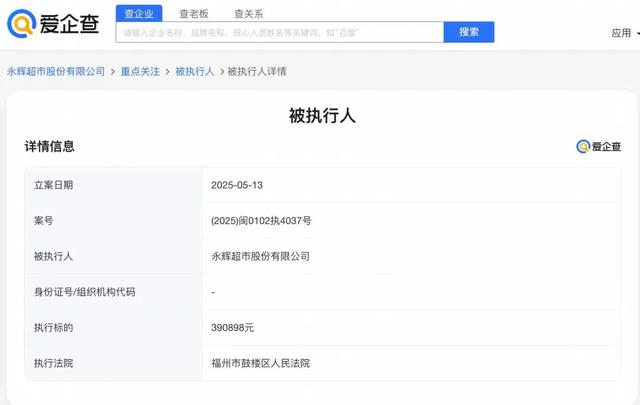Click the blue 搜索 button
The width and height of the screenshot is (640, 405).
coord(469,32)
